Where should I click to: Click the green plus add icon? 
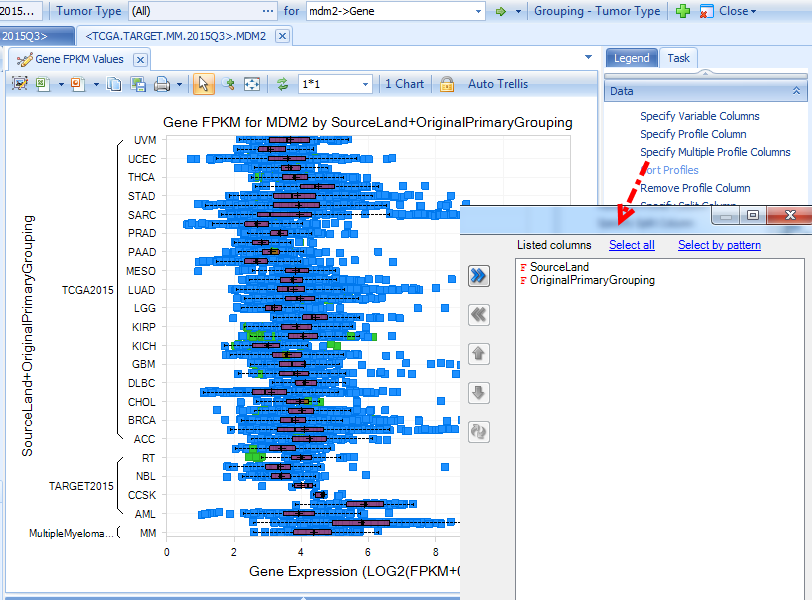pyautogui.click(x=683, y=11)
